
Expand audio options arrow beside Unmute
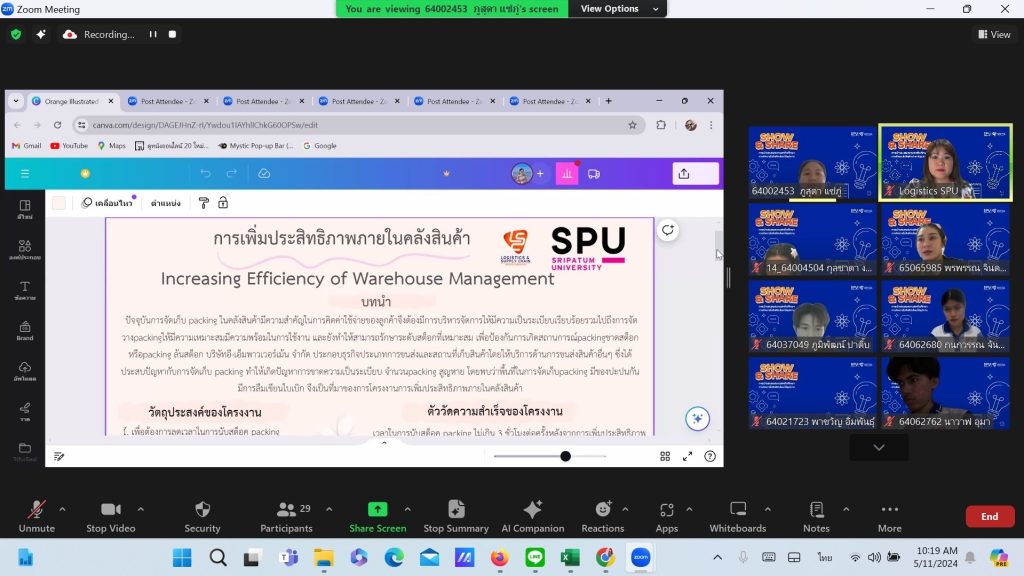pos(62,509)
